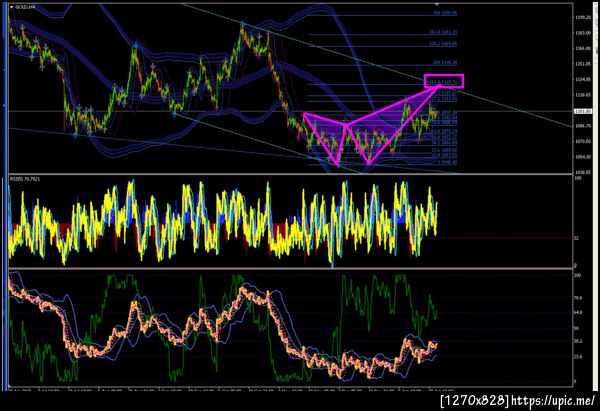Viewport: 600px width, 411px height.
Task: Click the highlighted current price tag on axis
Action: 582,111
